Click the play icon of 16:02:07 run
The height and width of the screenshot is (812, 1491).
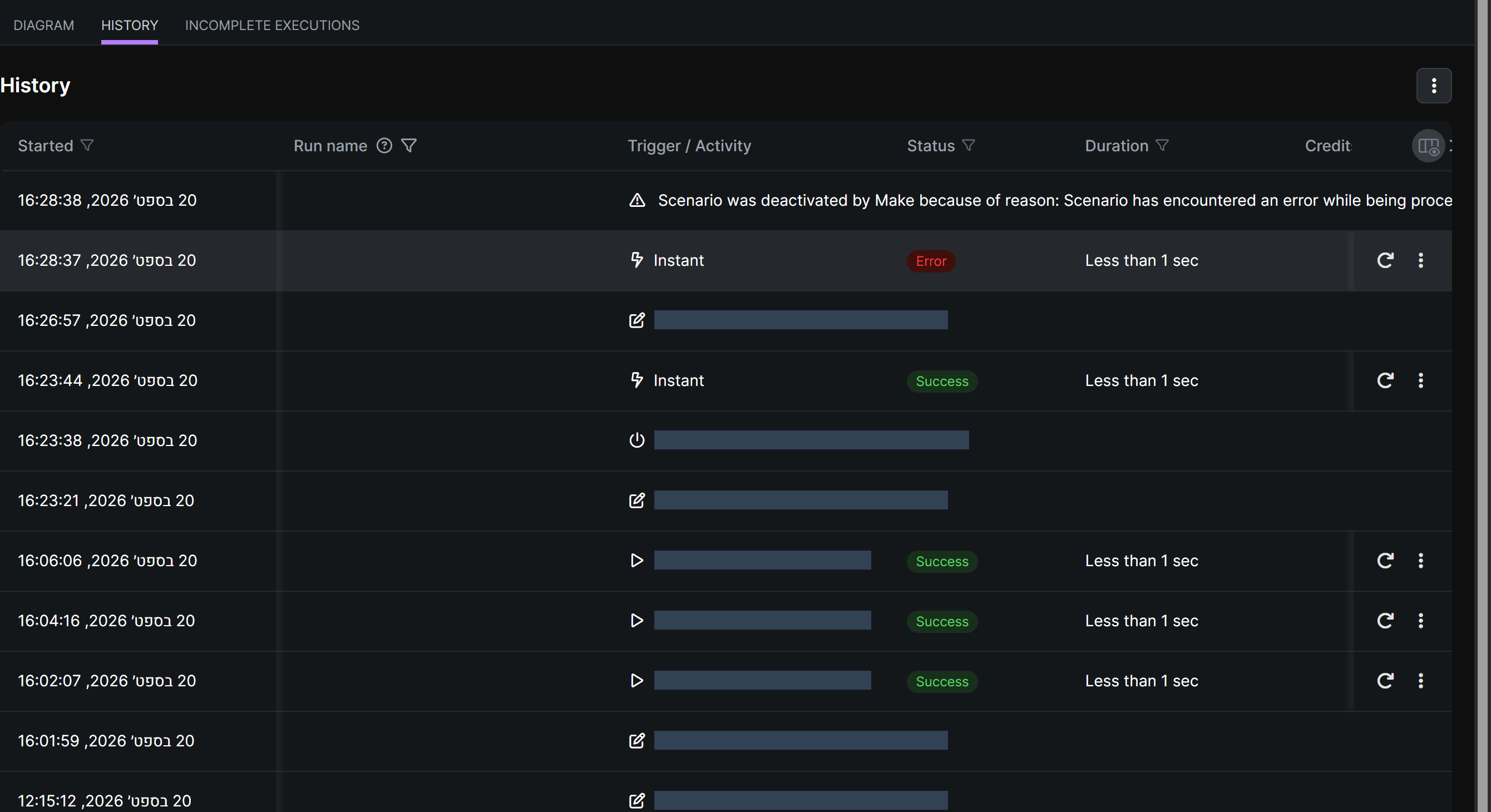point(636,681)
